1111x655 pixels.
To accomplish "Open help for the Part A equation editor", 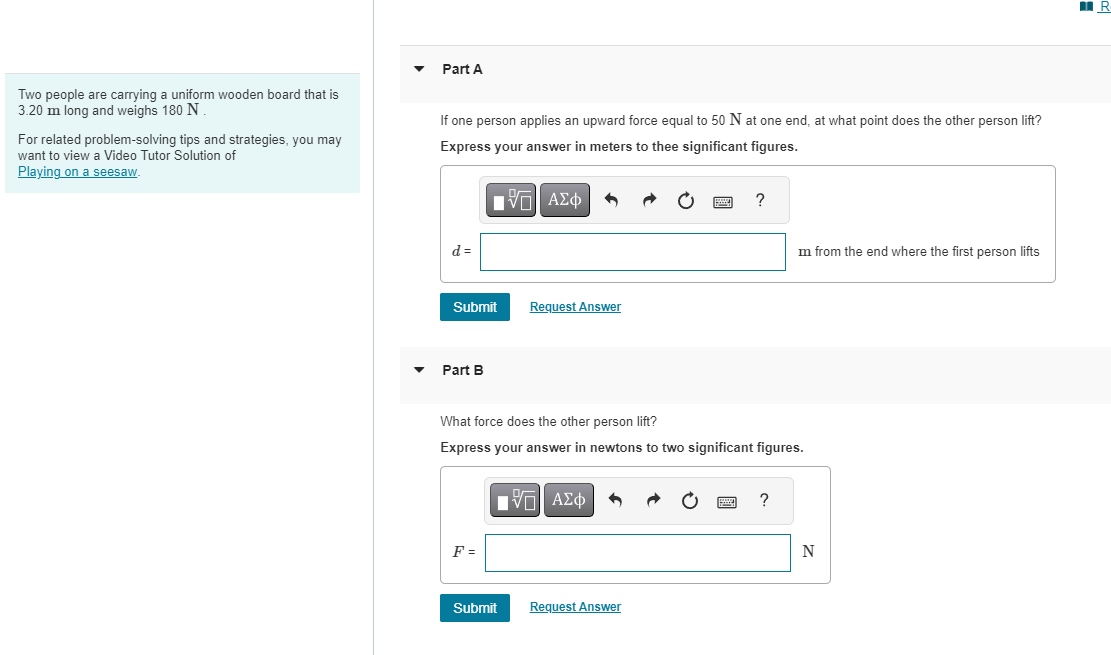I will [759, 200].
